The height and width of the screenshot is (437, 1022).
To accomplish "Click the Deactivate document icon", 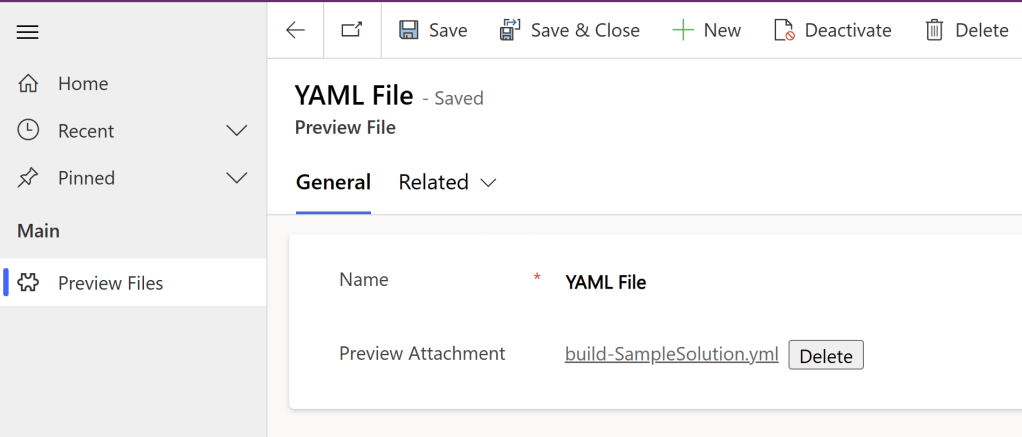I will (784, 30).
